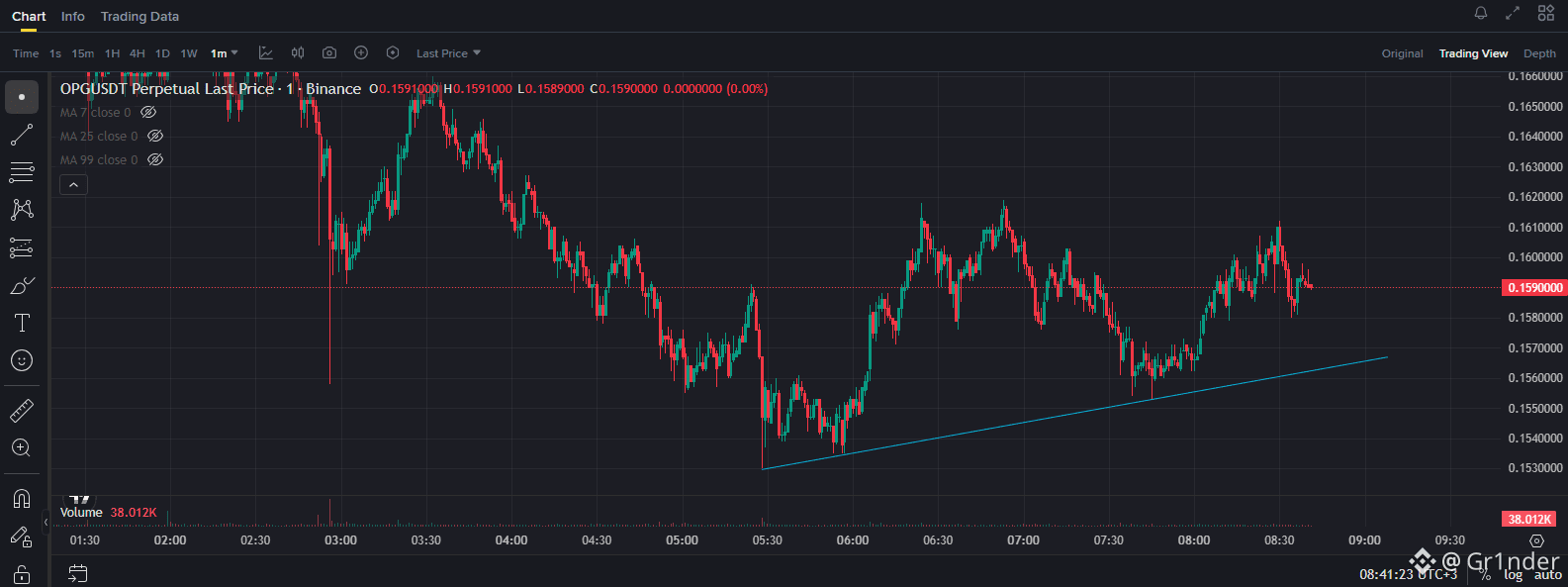Click the MA 25 close 0 label
The height and width of the screenshot is (587, 1568).
(99, 137)
